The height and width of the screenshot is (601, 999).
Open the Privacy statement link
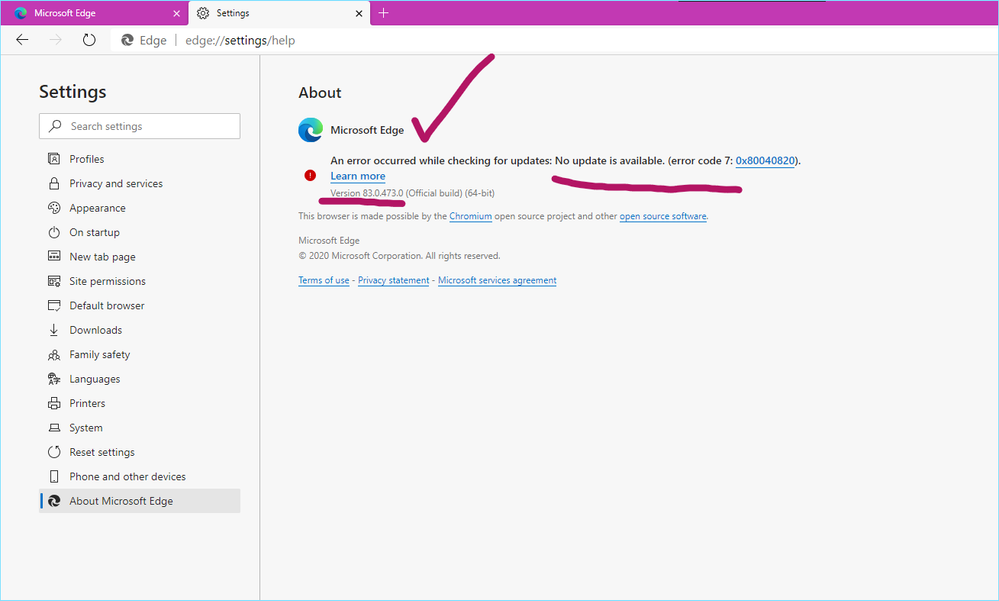pos(393,280)
